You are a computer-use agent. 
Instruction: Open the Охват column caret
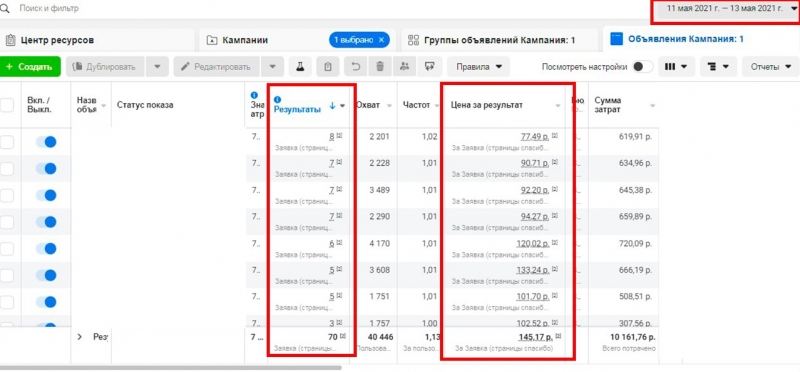click(x=389, y=106)
